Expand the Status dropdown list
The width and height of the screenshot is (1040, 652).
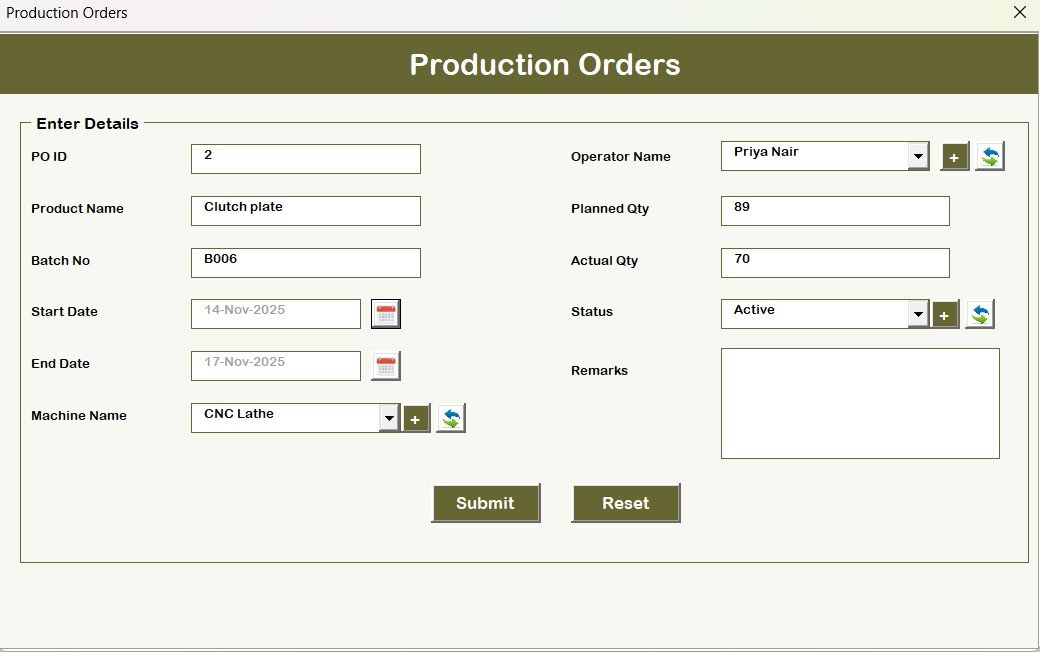tap(919, 313)
